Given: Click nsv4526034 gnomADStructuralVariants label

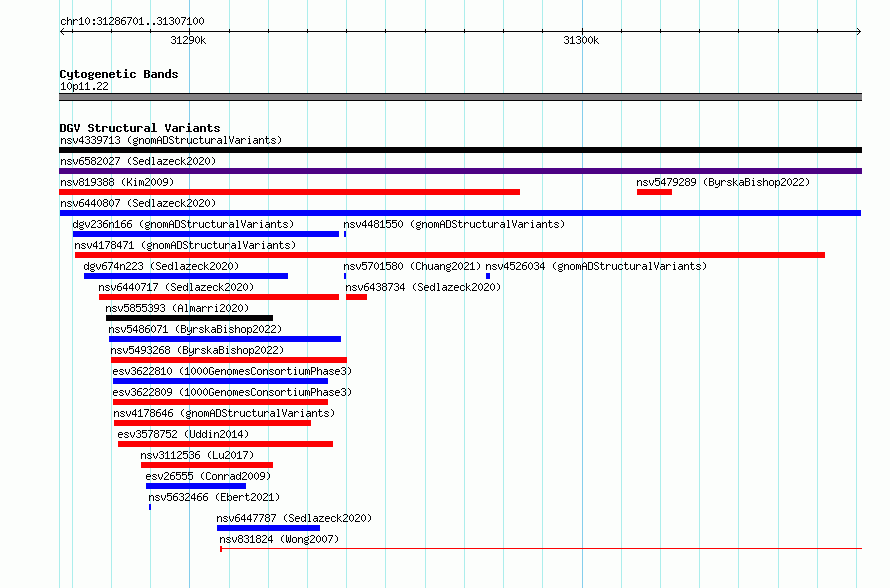Looking at the screenshot, I should 596,266.
